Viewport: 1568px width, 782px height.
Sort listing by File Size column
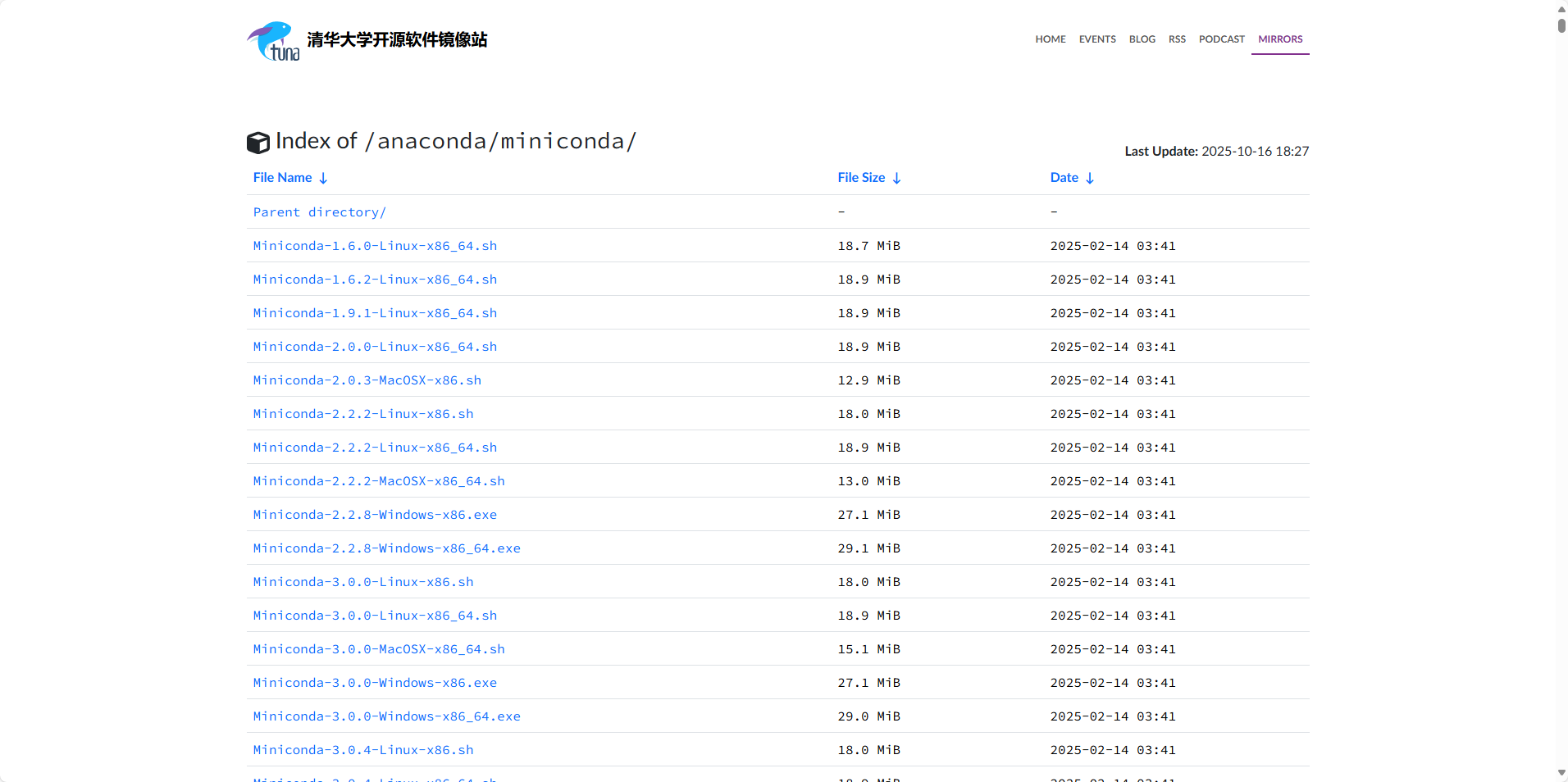(859, 177)
